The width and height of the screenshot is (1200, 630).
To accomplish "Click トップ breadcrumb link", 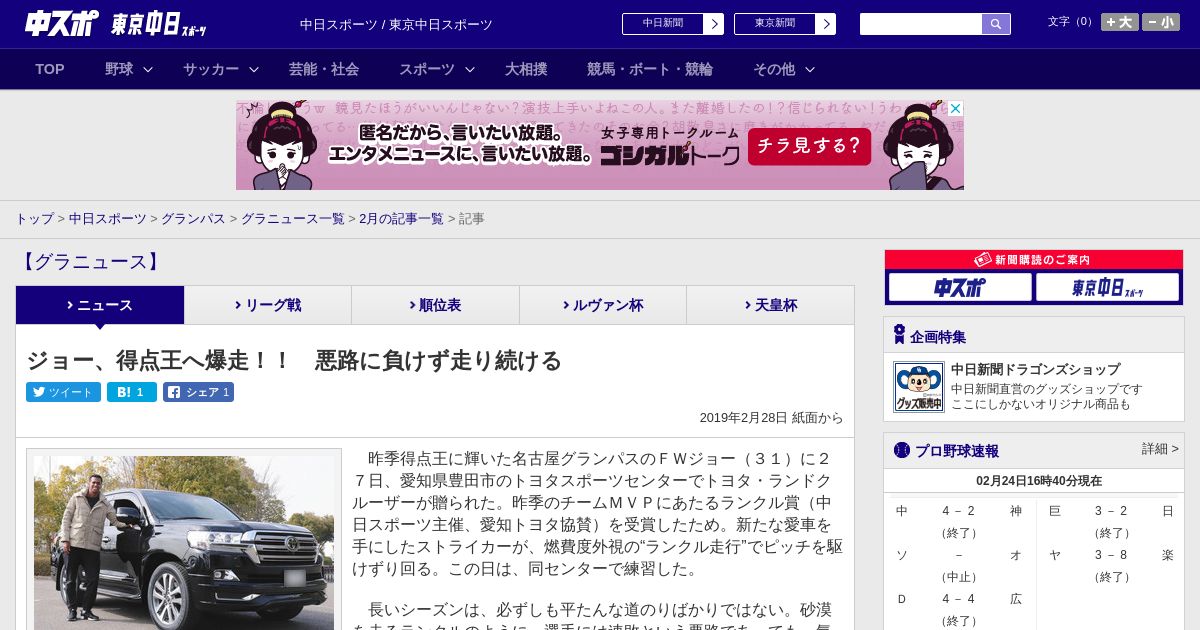I will [34, 218].
